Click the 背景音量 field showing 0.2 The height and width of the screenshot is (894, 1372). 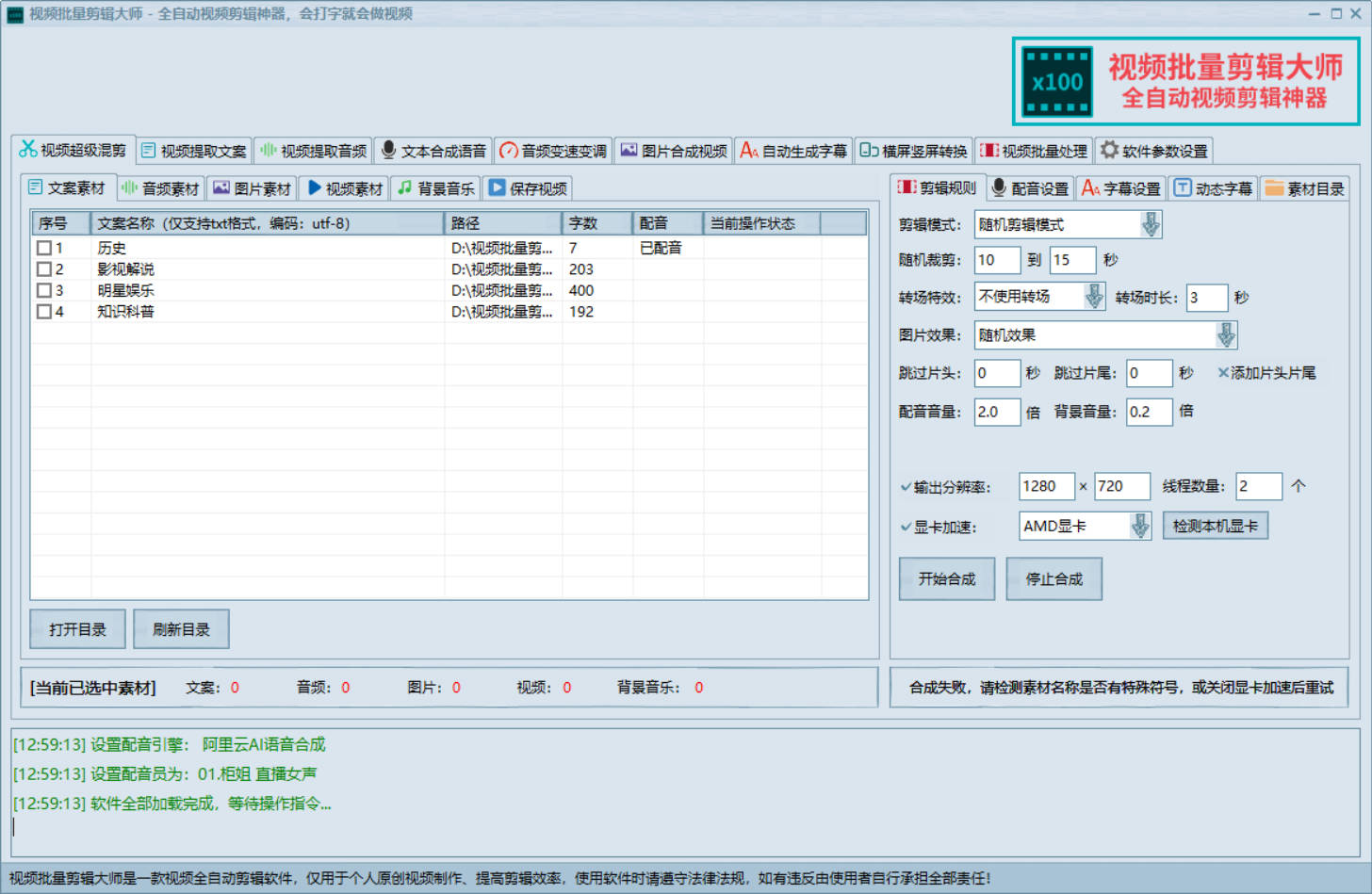[x=1149, y=412]
